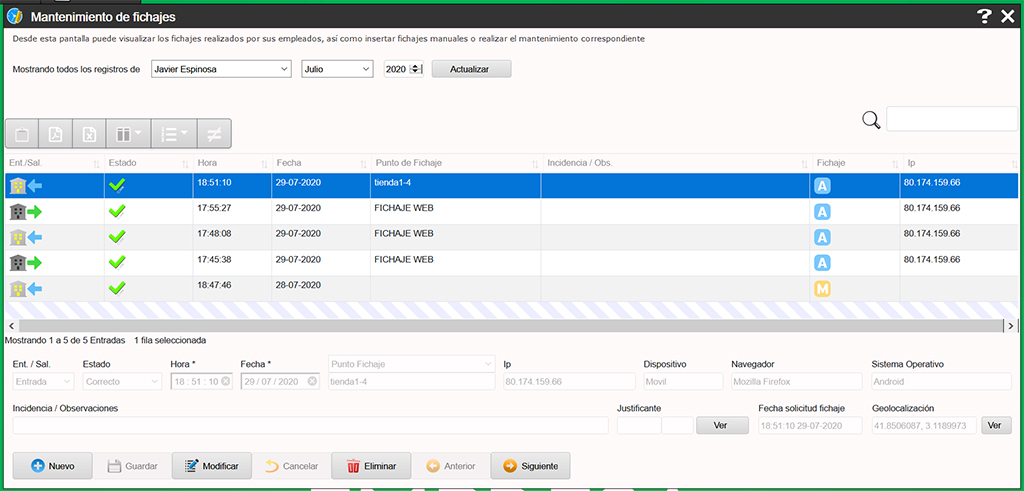Sort the table by the Fecha column
Viewport: 1024px width, 491px height.
point(319,163)
